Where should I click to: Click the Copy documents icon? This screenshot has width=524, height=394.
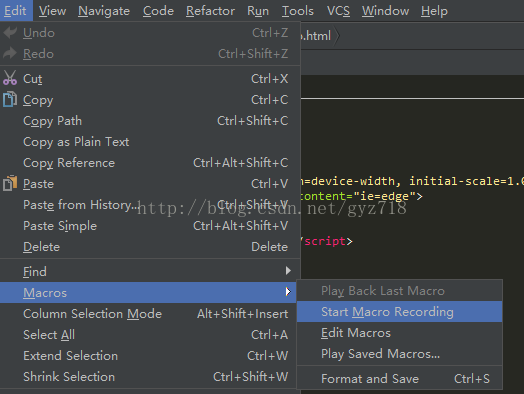point(10,100)
